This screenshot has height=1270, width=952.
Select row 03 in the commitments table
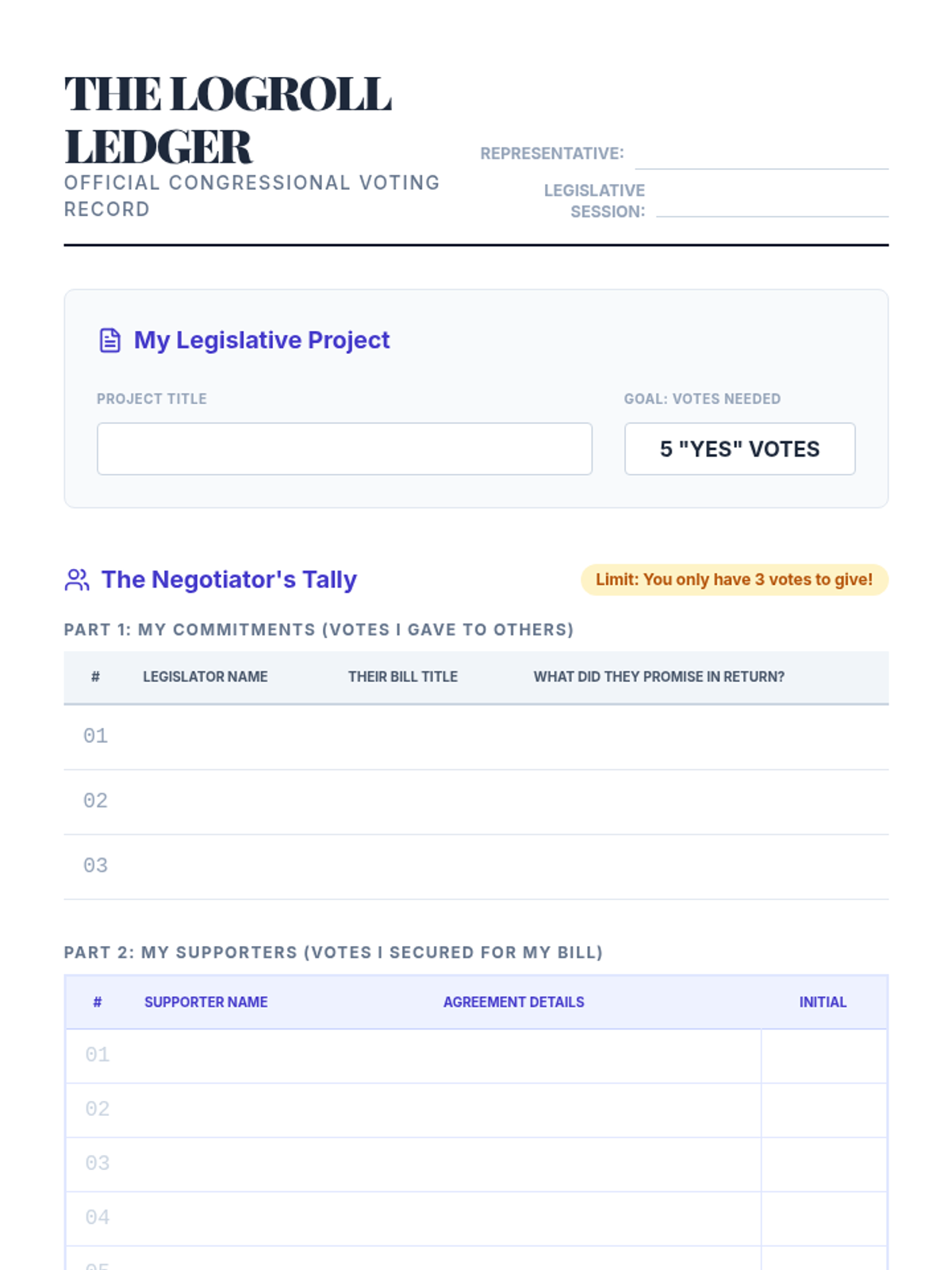tap(476, 868)
